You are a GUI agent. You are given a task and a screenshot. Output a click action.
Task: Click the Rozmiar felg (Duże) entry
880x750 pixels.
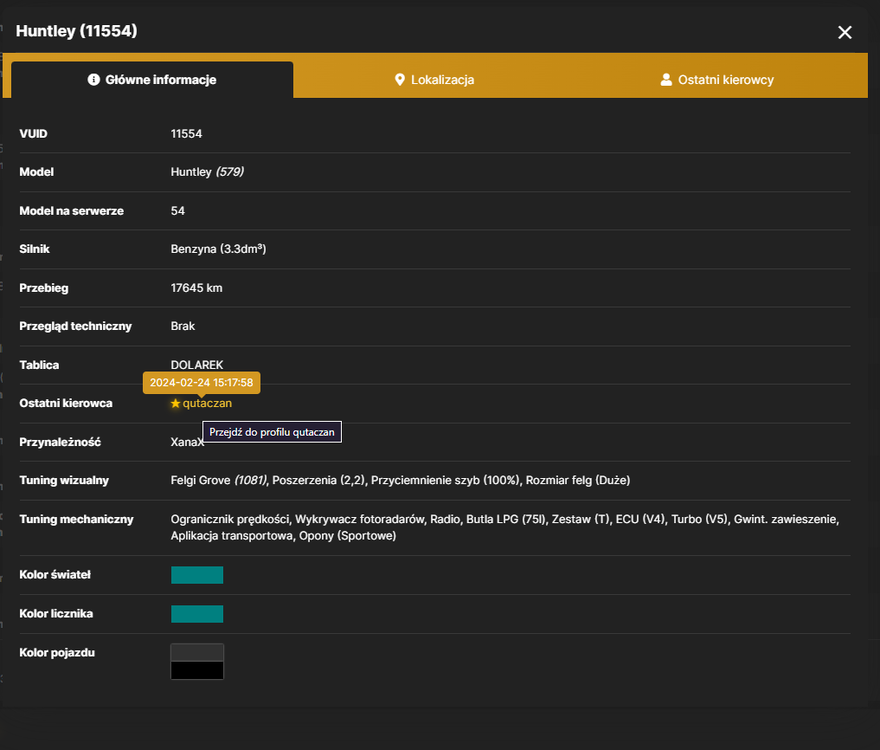[x=578, y=481]
